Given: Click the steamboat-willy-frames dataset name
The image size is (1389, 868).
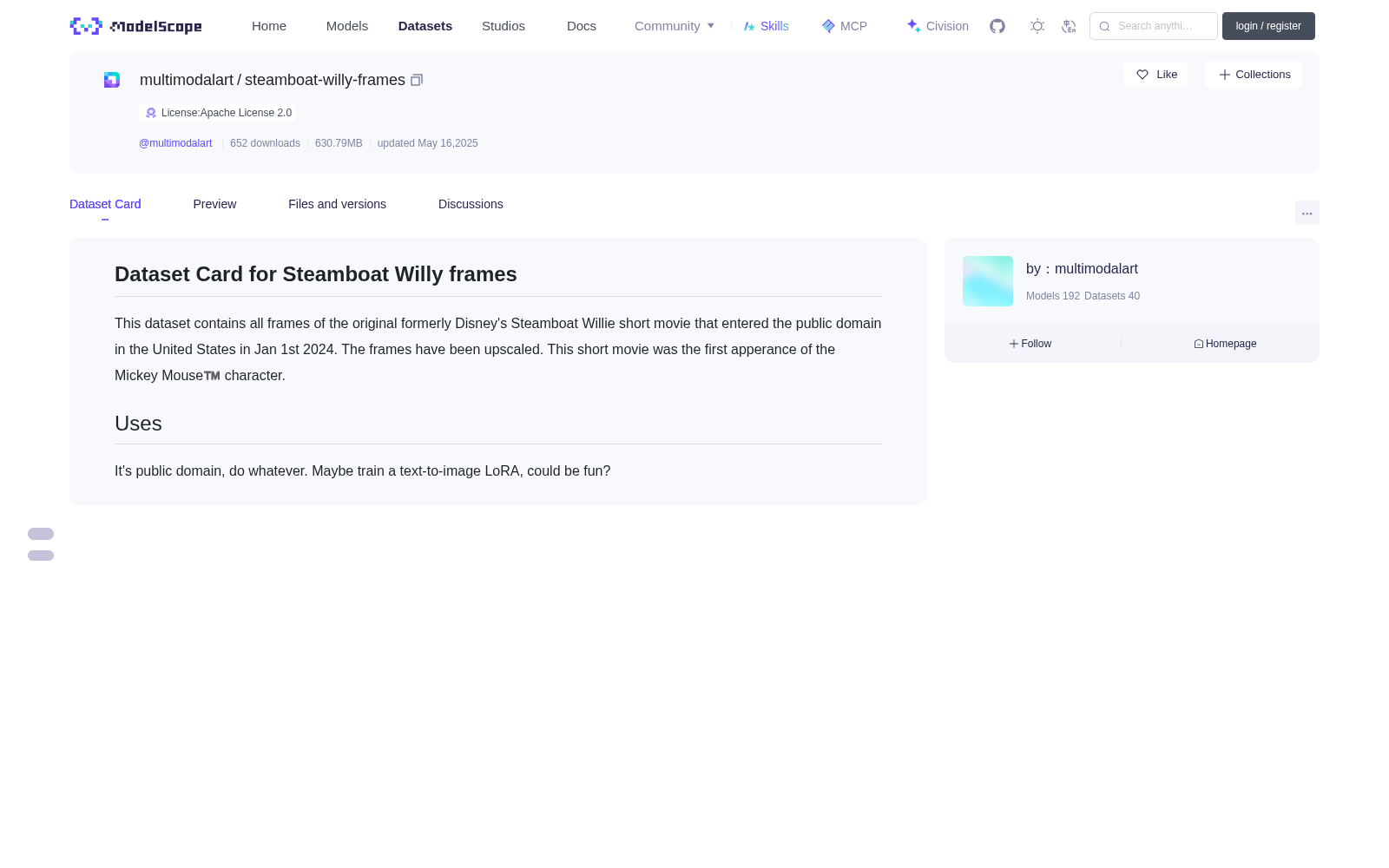Looking at the screenshot, I should [325, 80].
